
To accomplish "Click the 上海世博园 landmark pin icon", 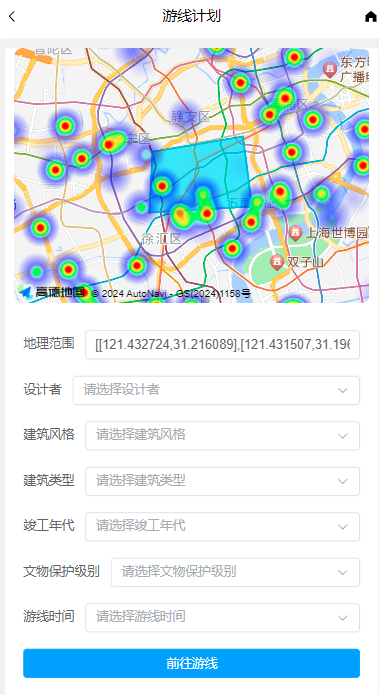I will [296, 232].
